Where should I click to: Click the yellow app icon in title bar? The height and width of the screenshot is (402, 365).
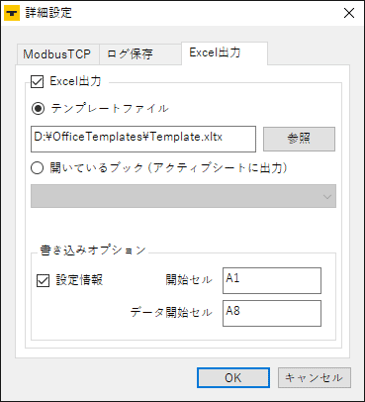12,13
